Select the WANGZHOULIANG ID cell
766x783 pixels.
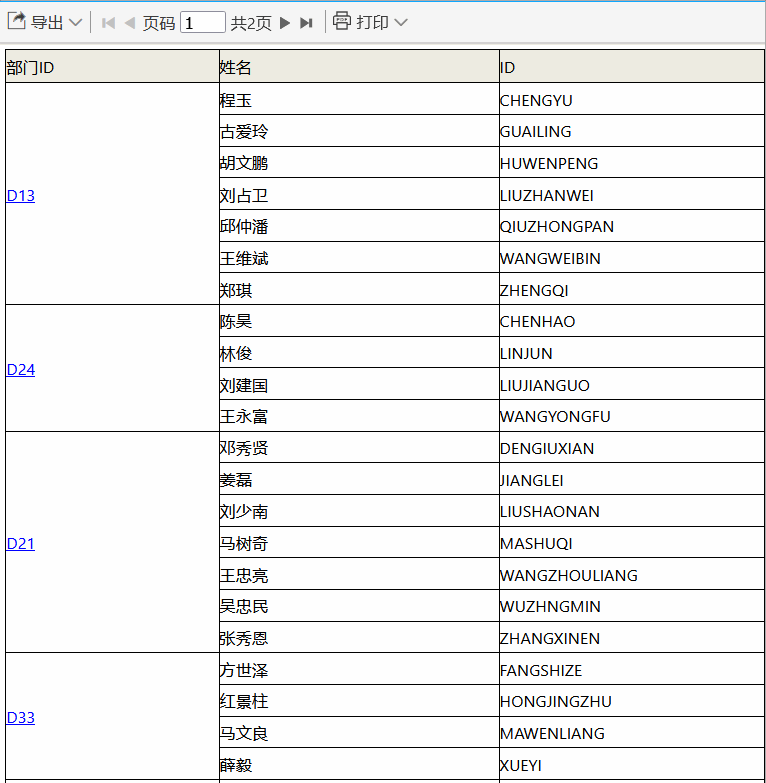[x=632, y=574]
